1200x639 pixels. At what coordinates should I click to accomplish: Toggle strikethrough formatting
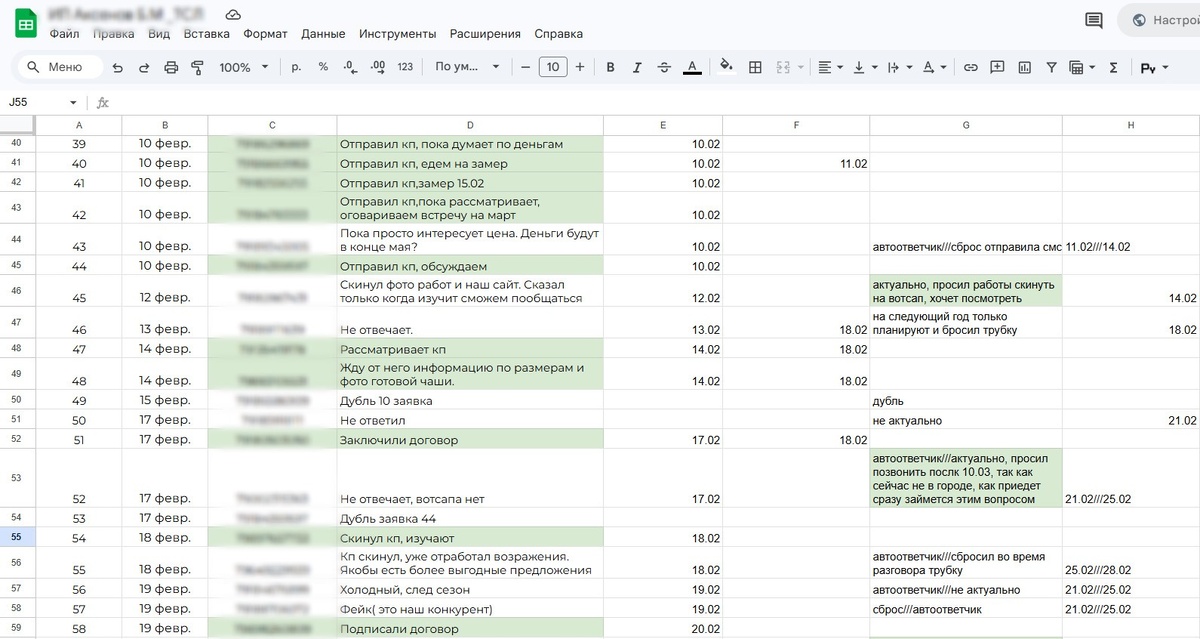click(665, 67)
